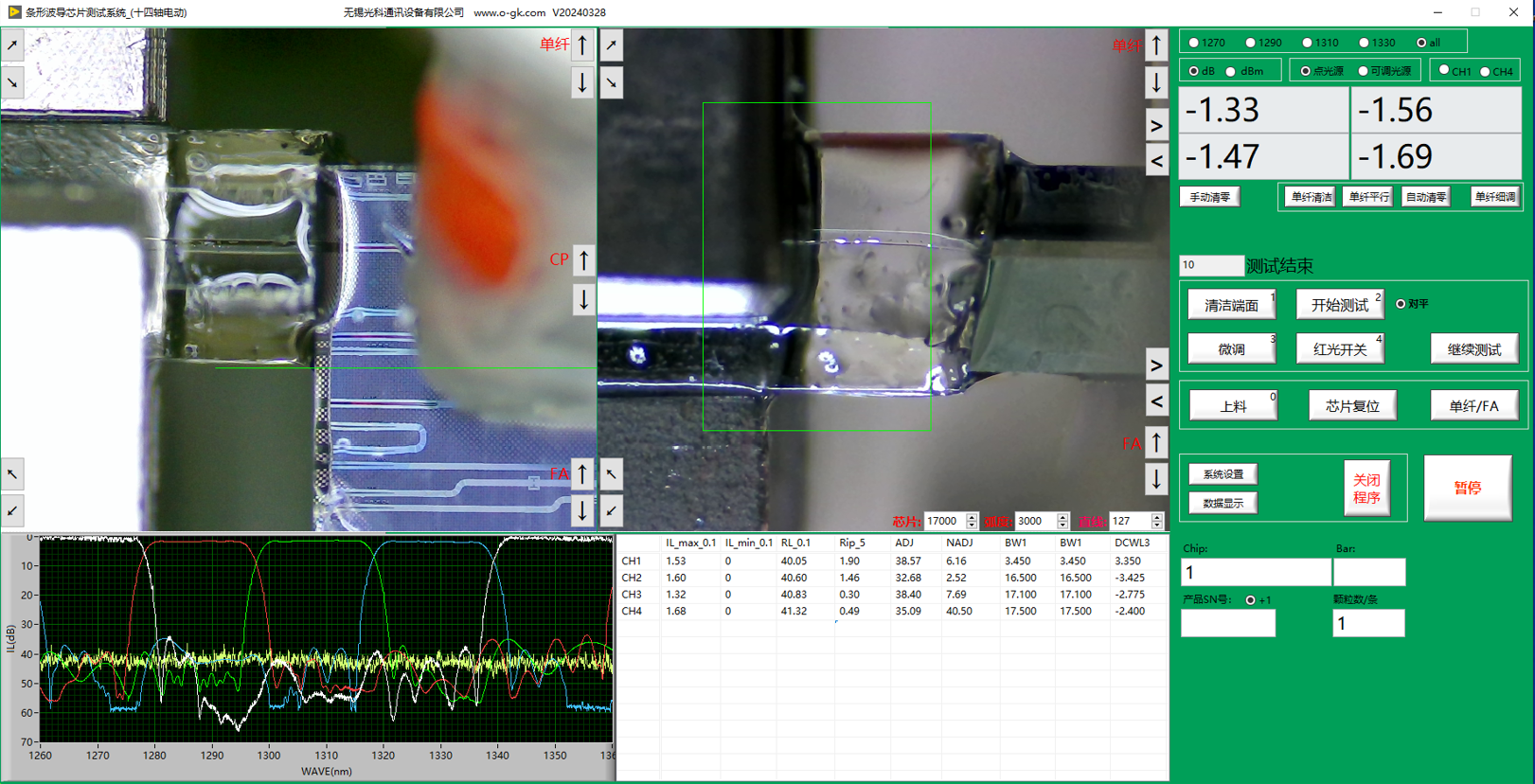Click the 开始测试 button
1535x784 pixels.
coord(1339,305)
